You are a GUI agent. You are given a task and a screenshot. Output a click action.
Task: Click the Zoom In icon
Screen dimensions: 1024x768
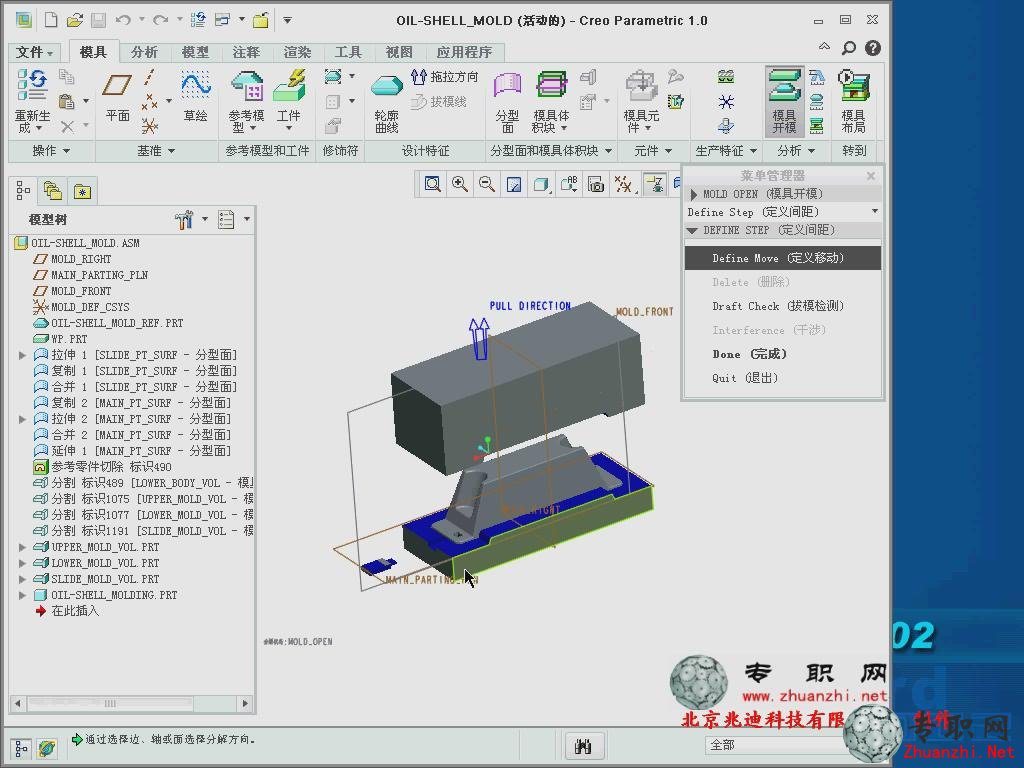[x=459, y=184]
